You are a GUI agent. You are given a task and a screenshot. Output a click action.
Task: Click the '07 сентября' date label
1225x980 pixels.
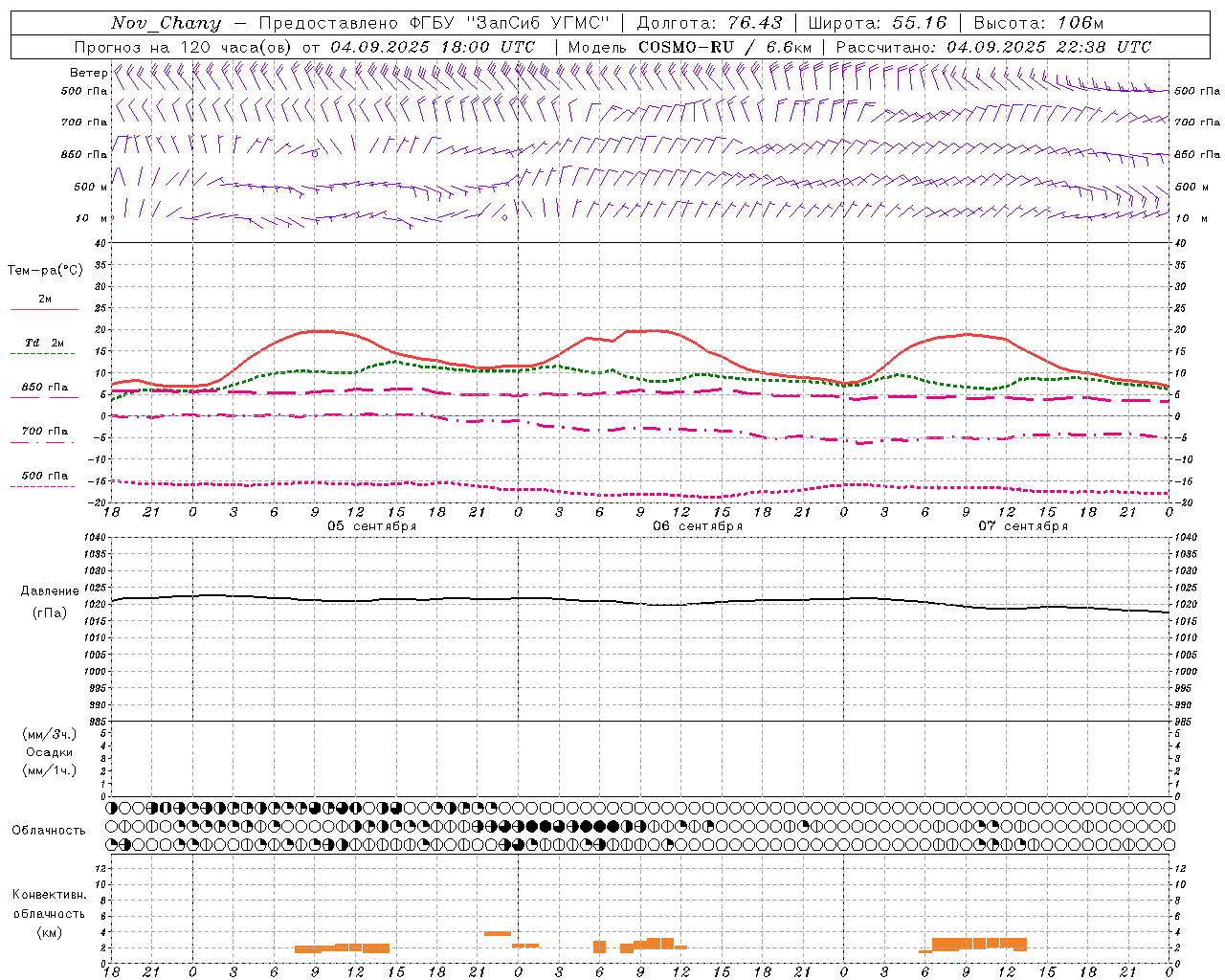click(1023, 526)
